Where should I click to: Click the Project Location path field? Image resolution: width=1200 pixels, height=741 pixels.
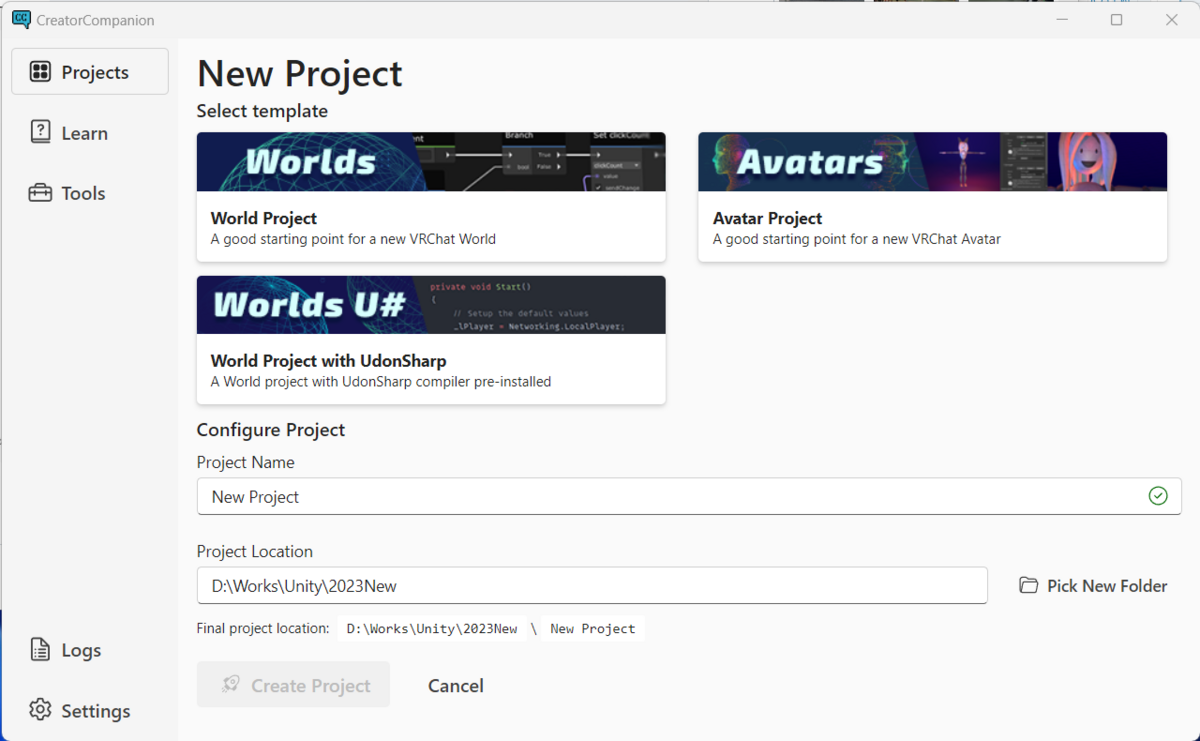[x=592, y=586]
